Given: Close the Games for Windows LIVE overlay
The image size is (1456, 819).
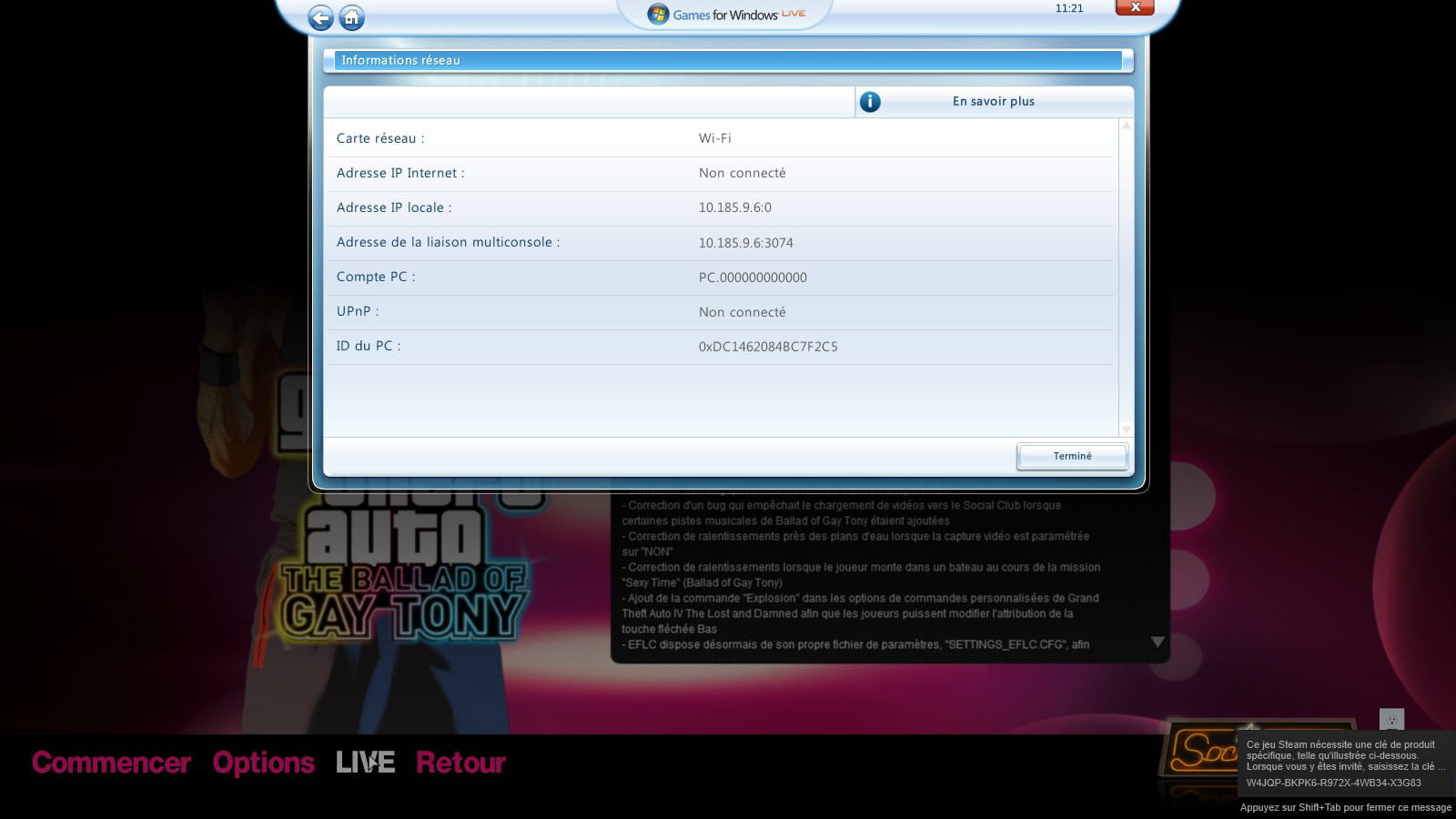Looking at the screenshot, I should [x=1135, y=8].
